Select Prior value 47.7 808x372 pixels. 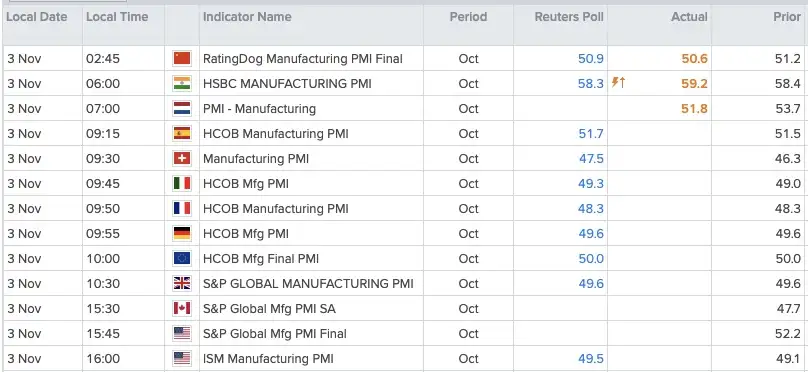[x=788, y=309]
